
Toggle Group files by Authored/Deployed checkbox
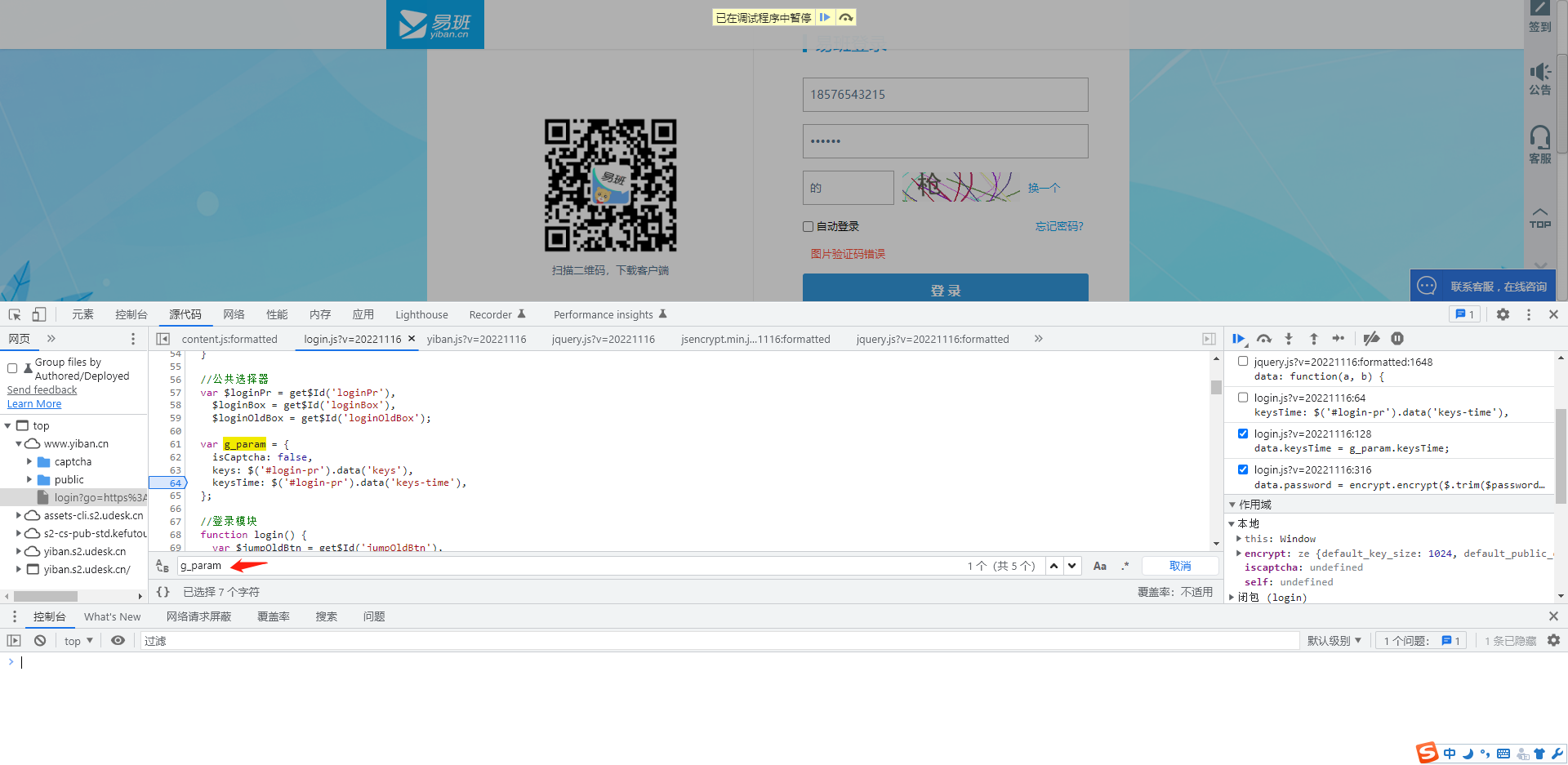[x=12, y=368]
